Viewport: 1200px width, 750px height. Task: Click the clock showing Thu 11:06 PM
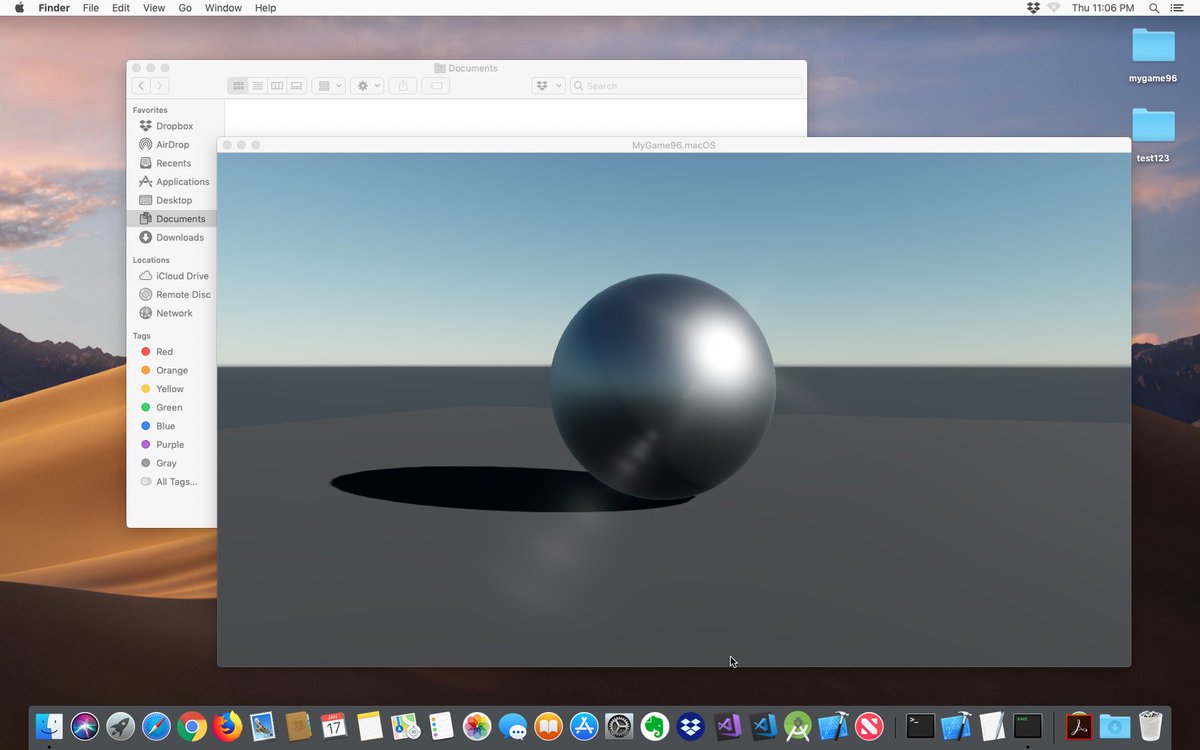pyautogui.click(x=1103, y=8)
